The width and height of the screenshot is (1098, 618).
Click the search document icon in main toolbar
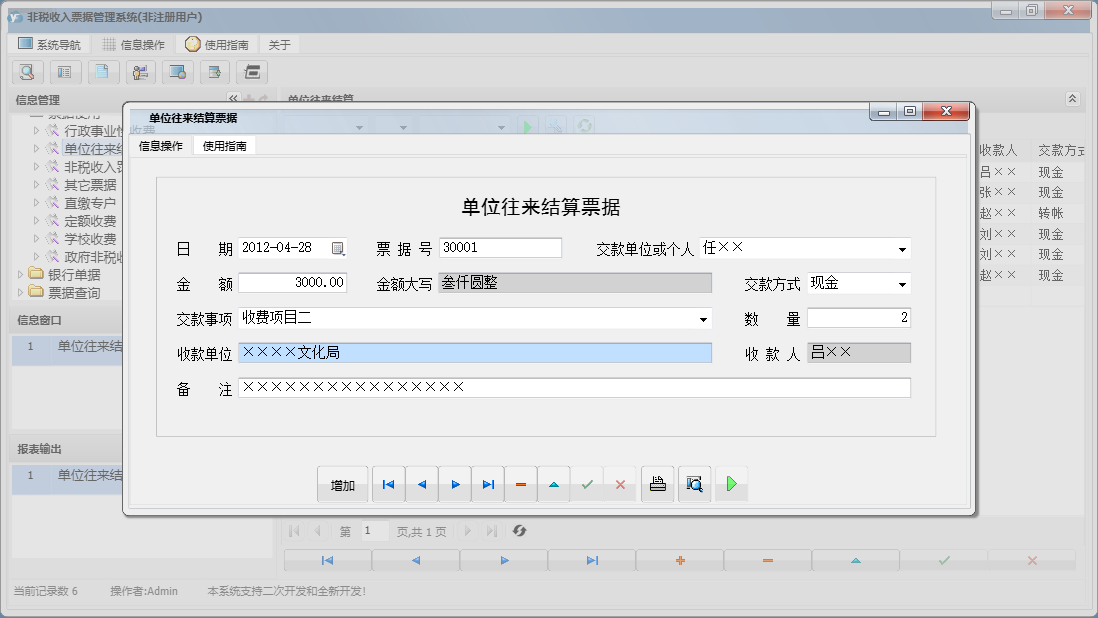point(27,72)
